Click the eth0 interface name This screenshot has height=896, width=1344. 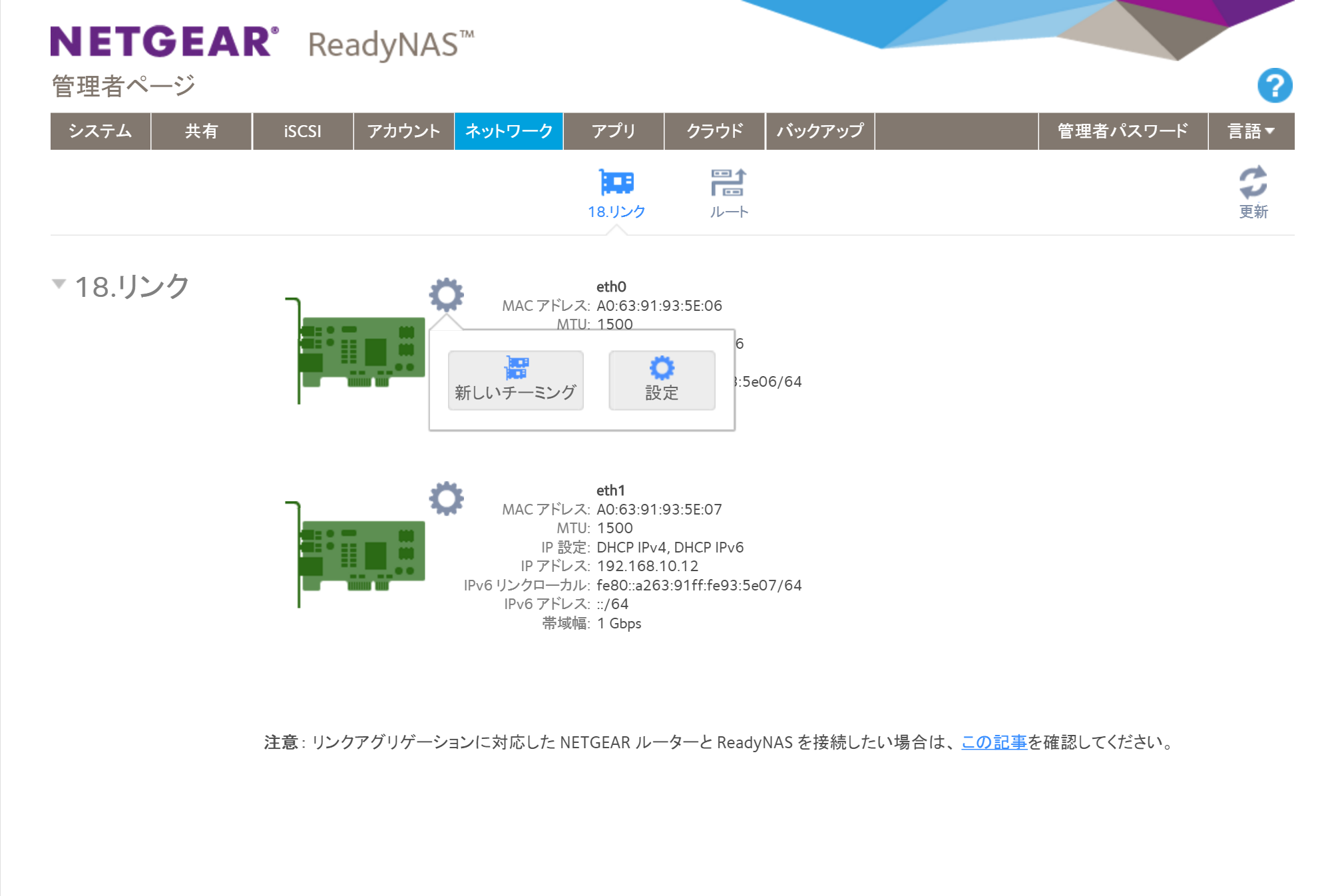coord(611,287)
